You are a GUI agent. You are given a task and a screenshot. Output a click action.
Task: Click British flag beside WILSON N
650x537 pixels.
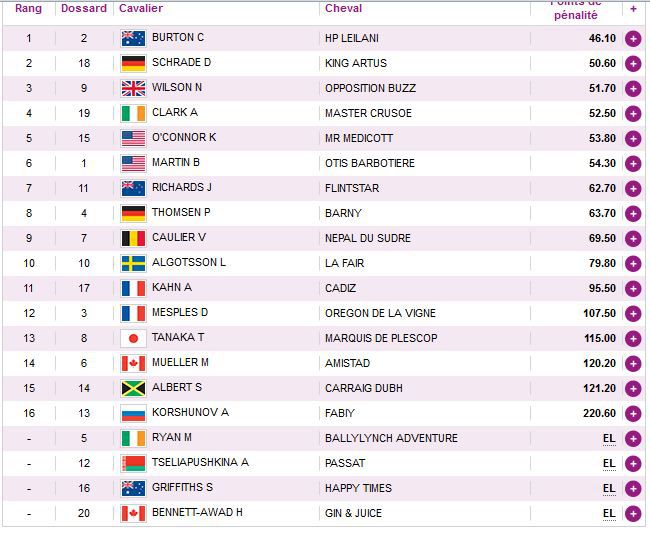133,88
